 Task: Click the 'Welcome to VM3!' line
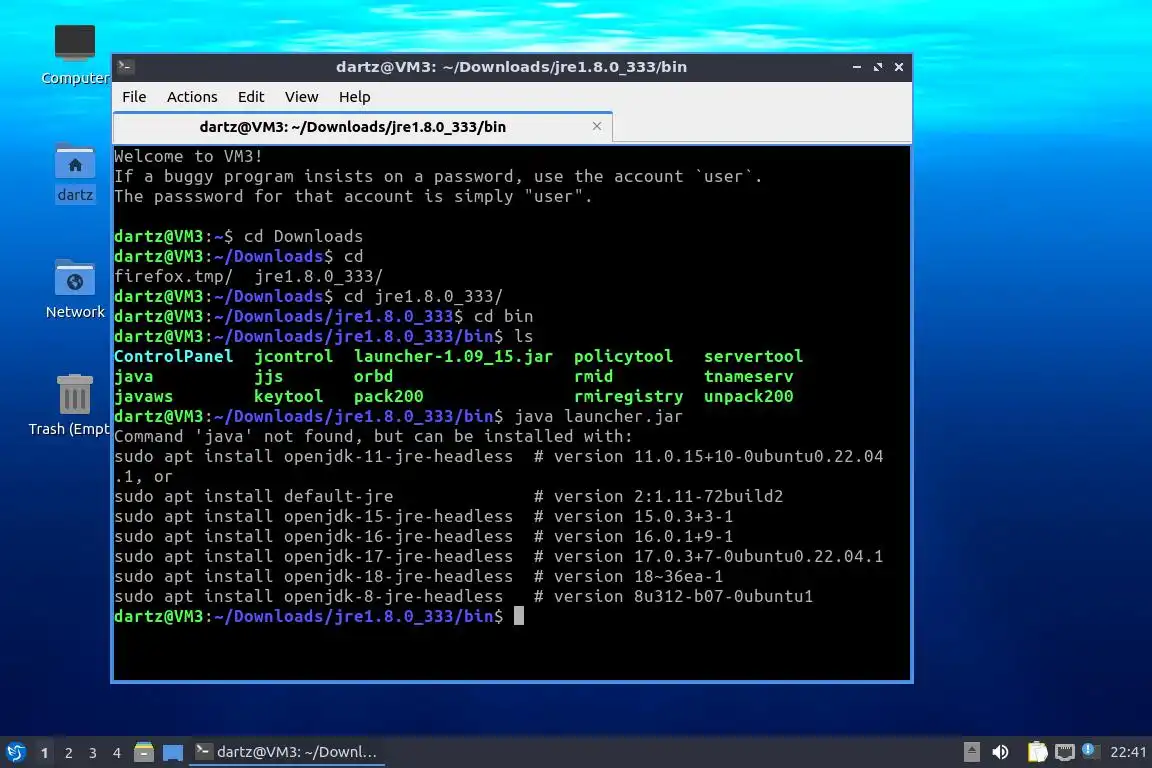click(188, 157)
